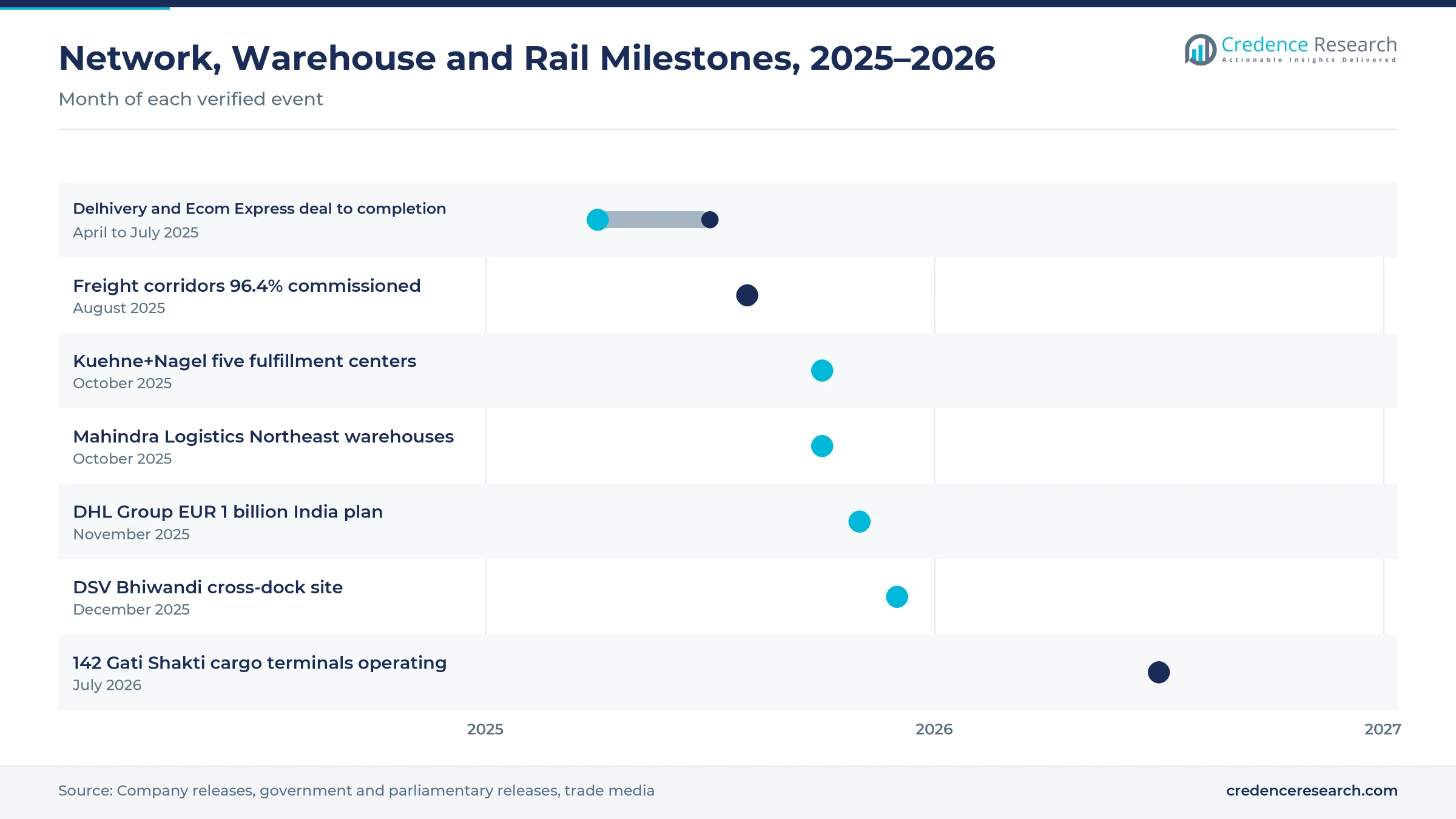The image size is (1456, 819).
Task: Click 'Mahindra Logistics Northeast warehouses' label
Action: tap(263, 437)
